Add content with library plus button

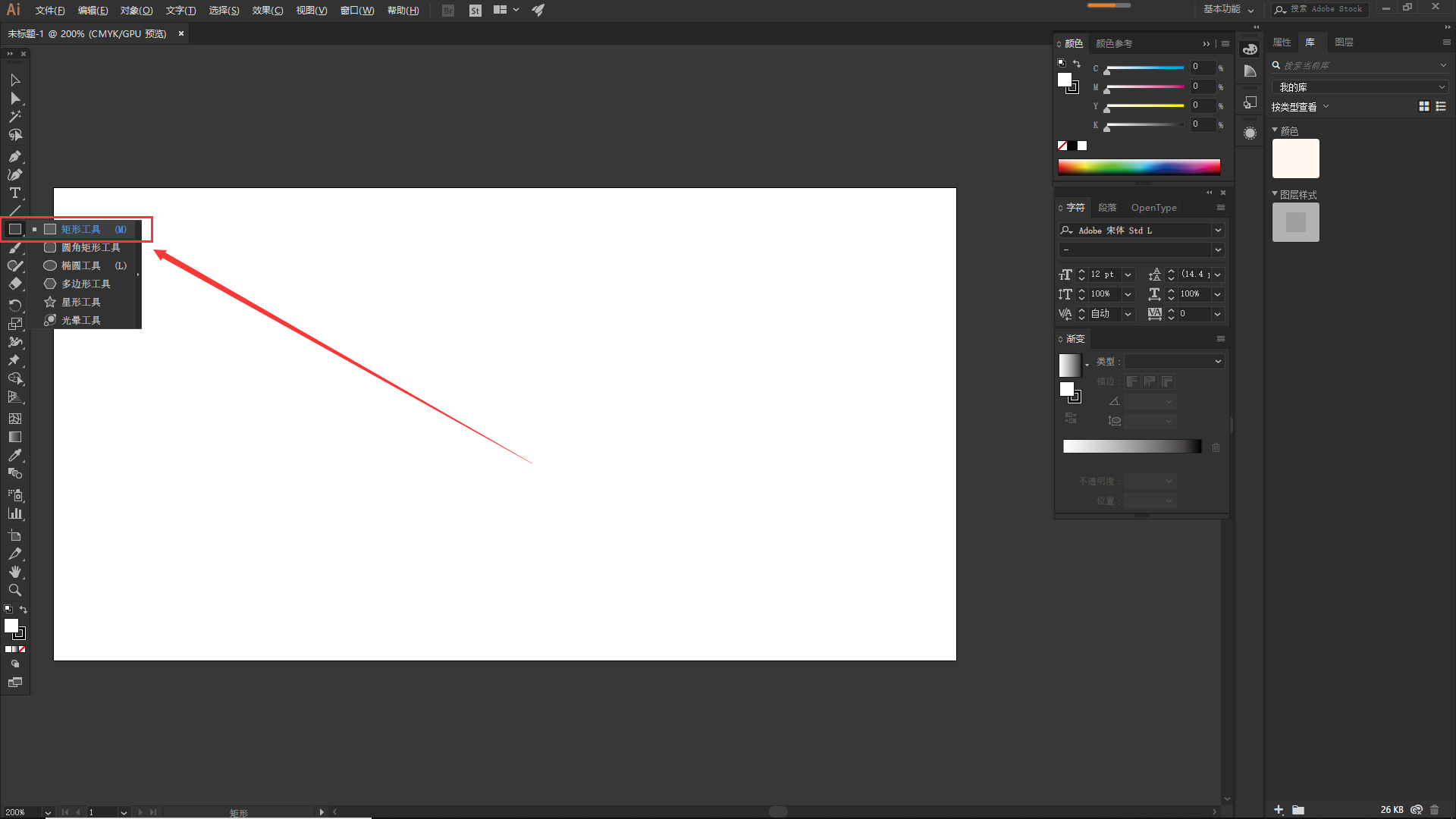click(x=1279, y=810)
